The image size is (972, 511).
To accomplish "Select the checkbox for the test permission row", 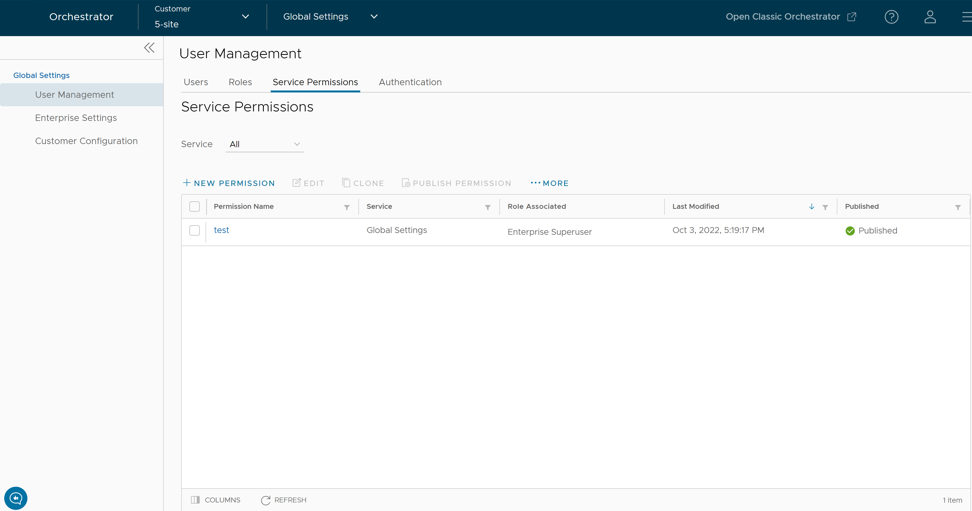I will pyautogui.click(x=195, y=230).
